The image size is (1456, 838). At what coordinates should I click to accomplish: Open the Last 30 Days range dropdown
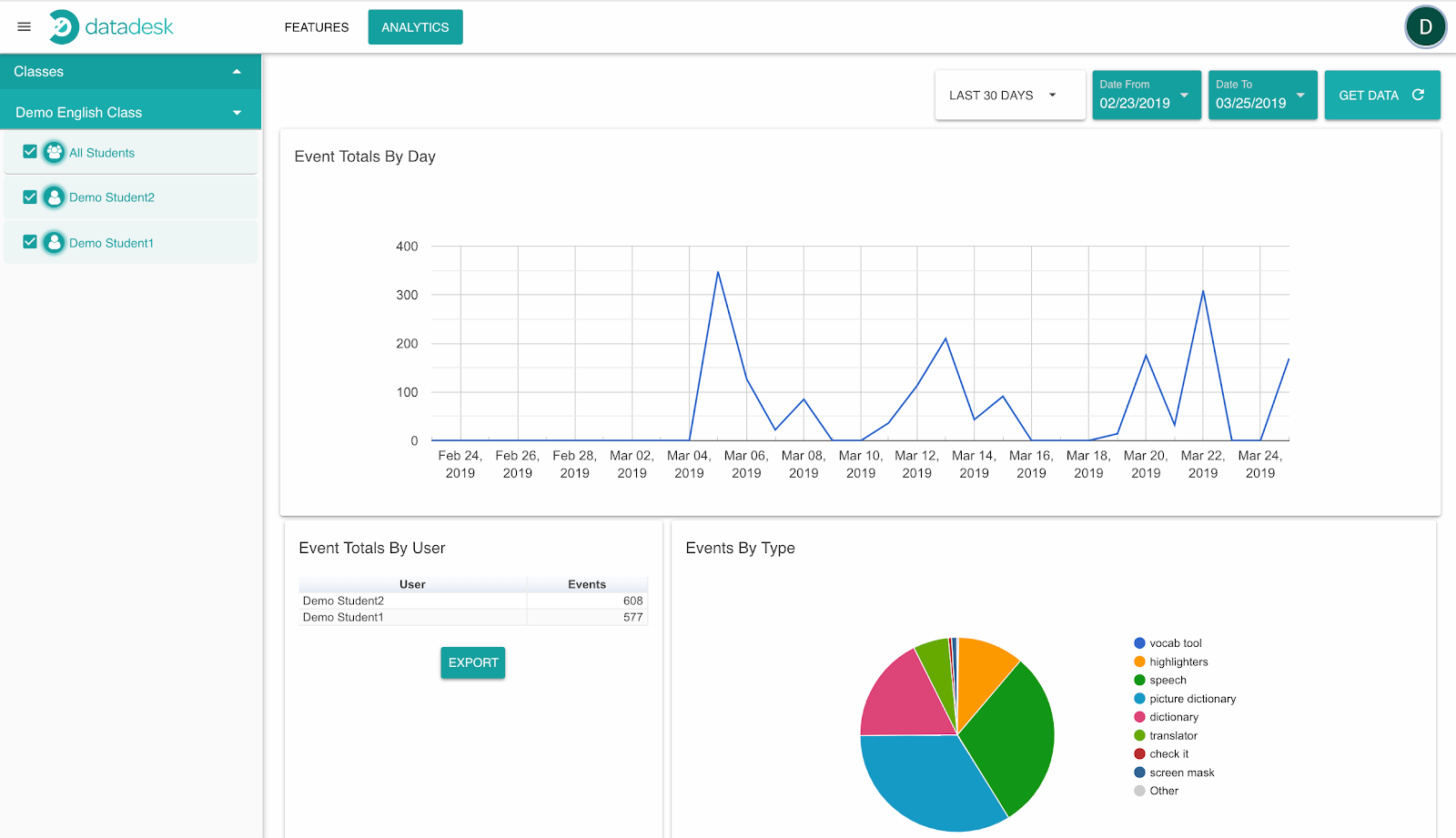pos(1010,95)
